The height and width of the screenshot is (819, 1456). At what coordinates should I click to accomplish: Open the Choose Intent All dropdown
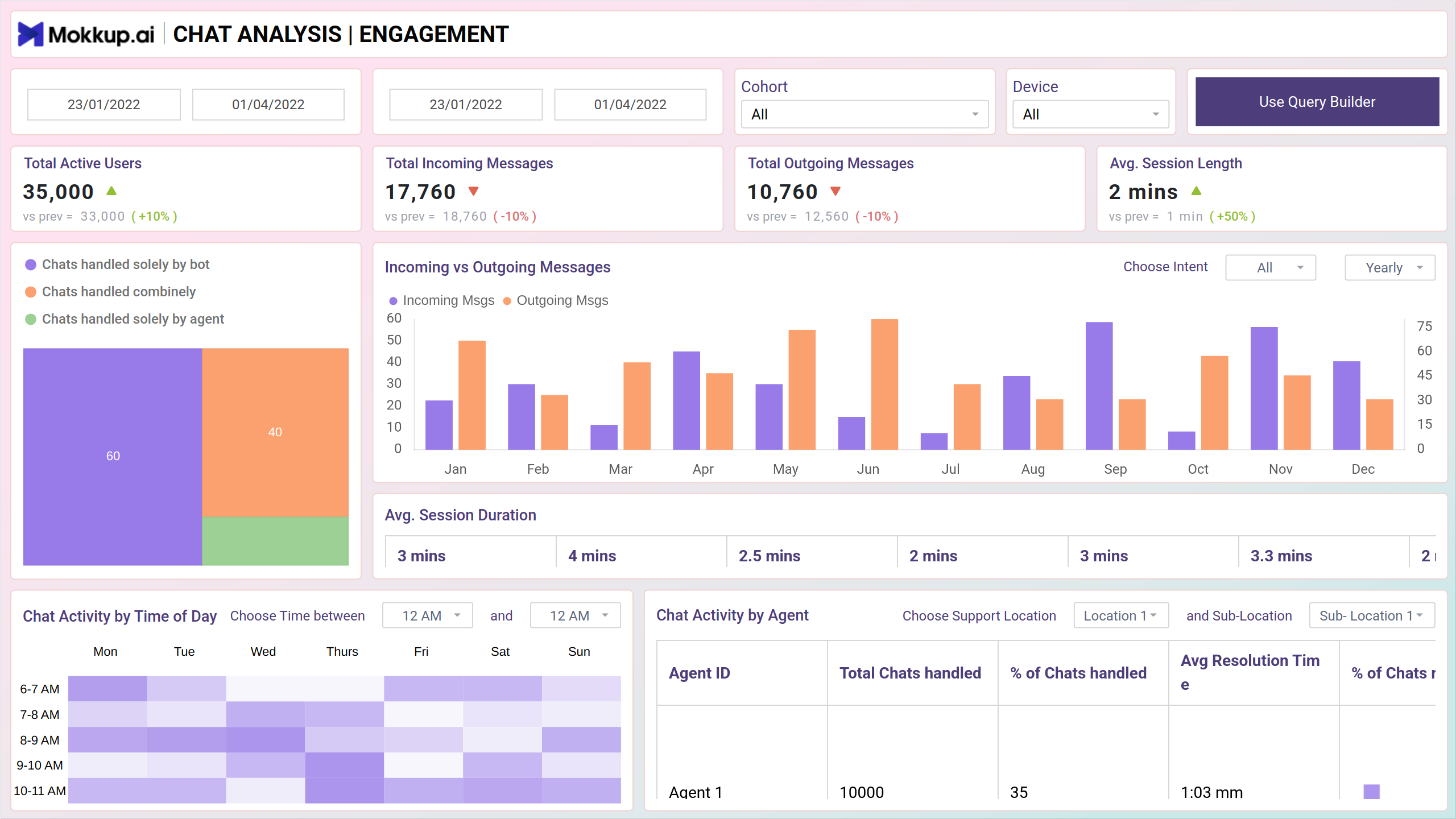[1271, 267]
